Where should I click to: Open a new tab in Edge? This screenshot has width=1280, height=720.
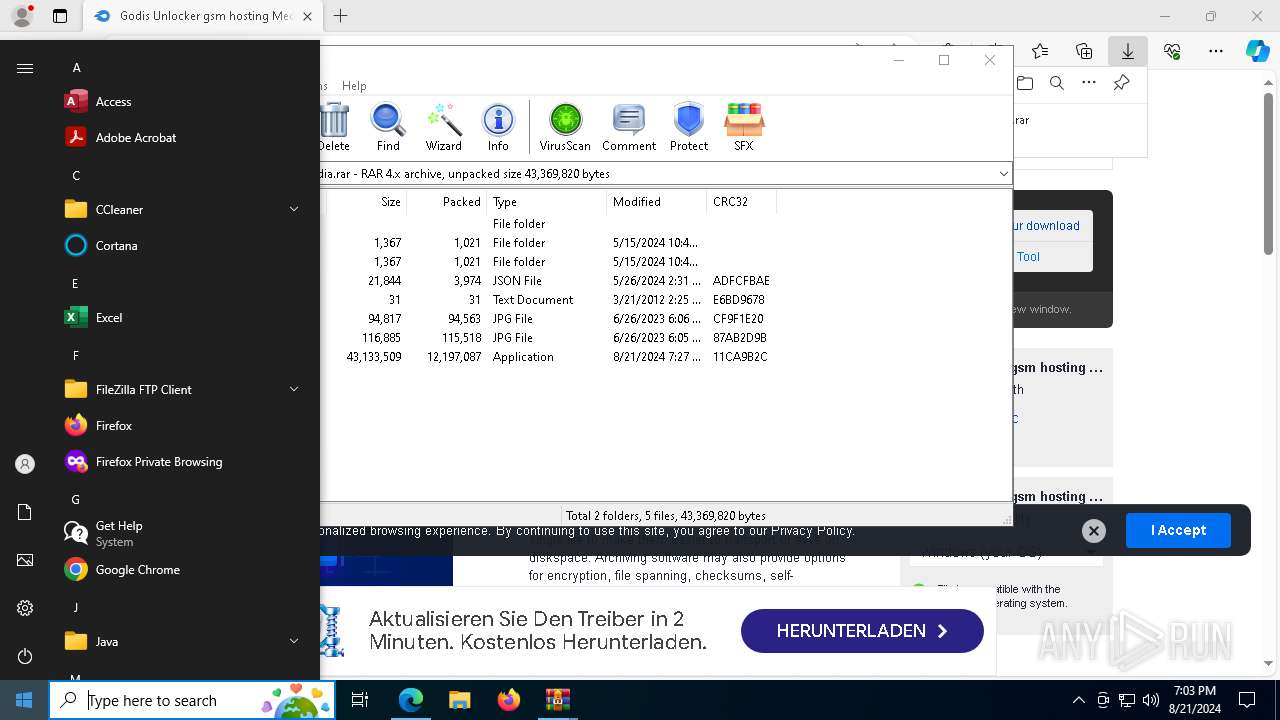[341, 16]
